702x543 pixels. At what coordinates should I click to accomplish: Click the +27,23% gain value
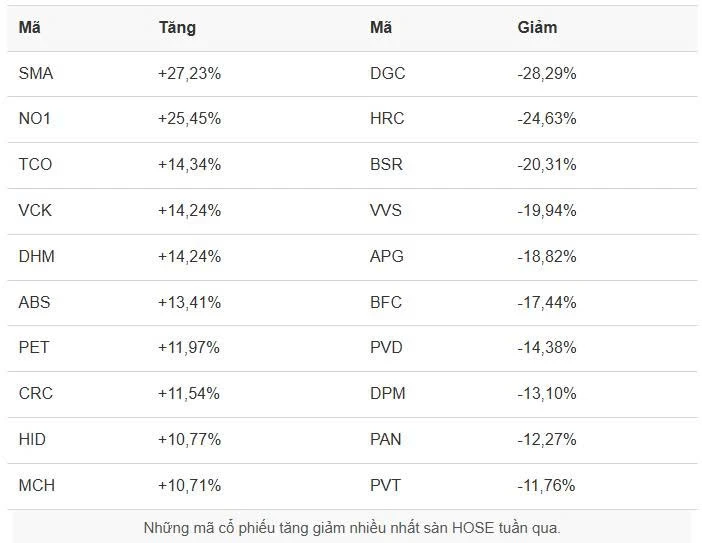189,73
